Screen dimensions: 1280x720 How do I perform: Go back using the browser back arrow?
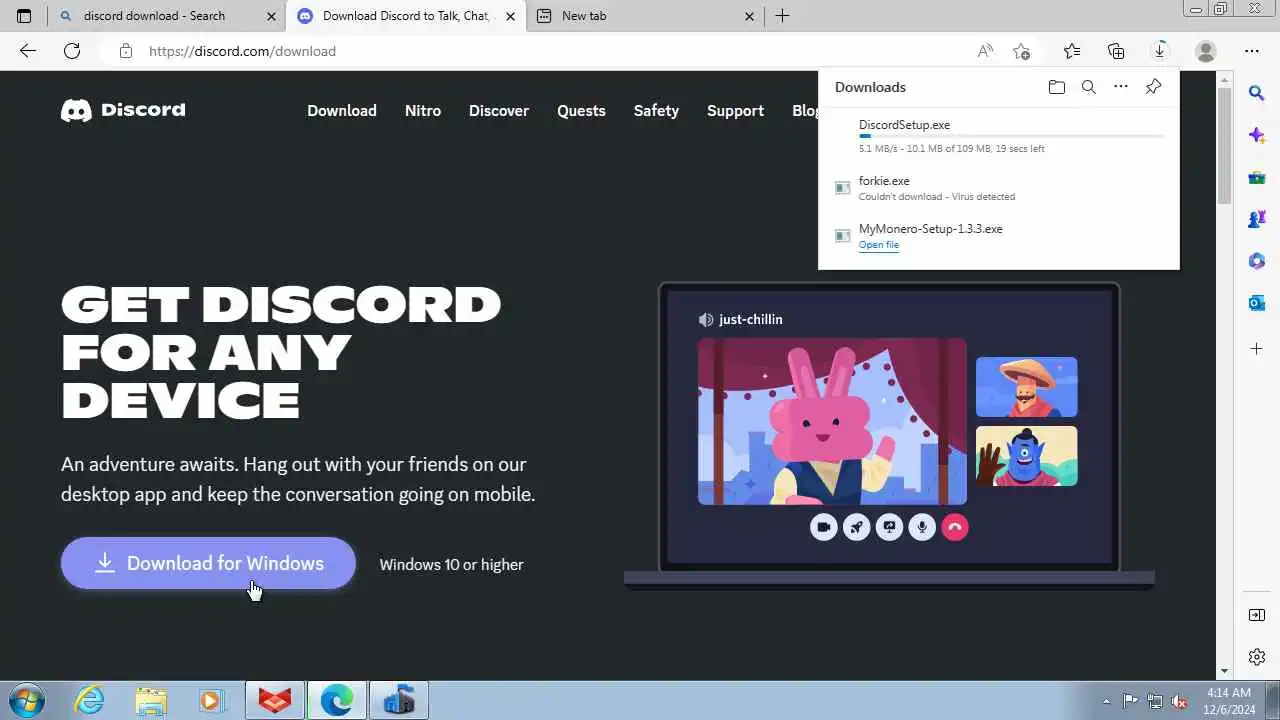click(28, 51)
